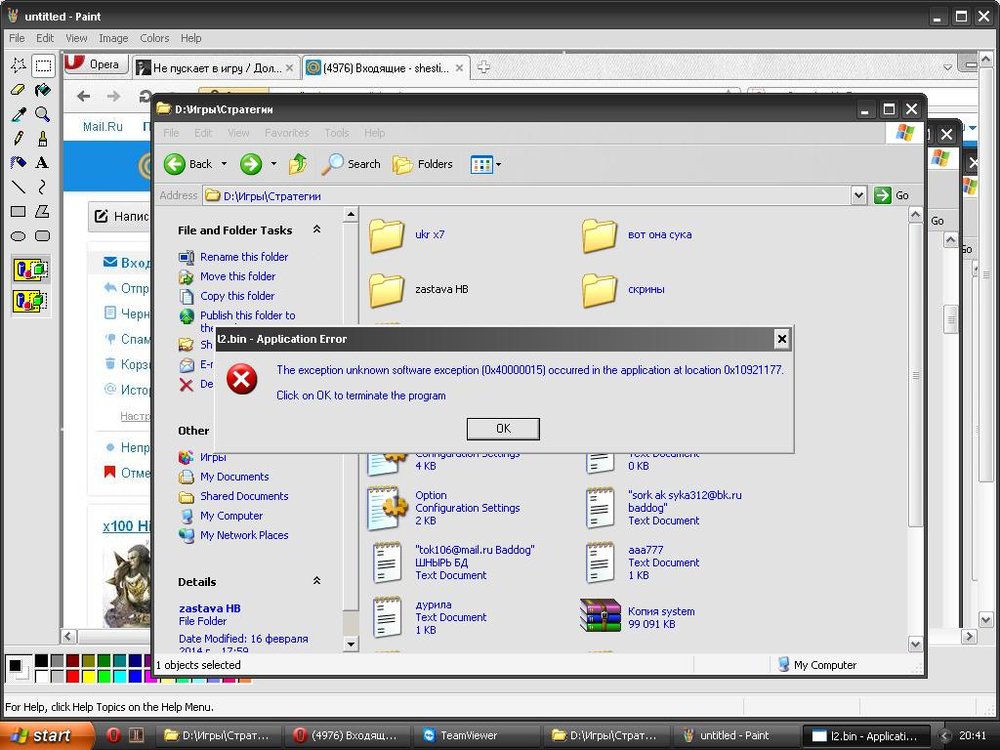The height and width of the screenshot is (750, 1000).
Task: Choose the Curve tool
Action: pyautogui.click(x=42, y=187)
